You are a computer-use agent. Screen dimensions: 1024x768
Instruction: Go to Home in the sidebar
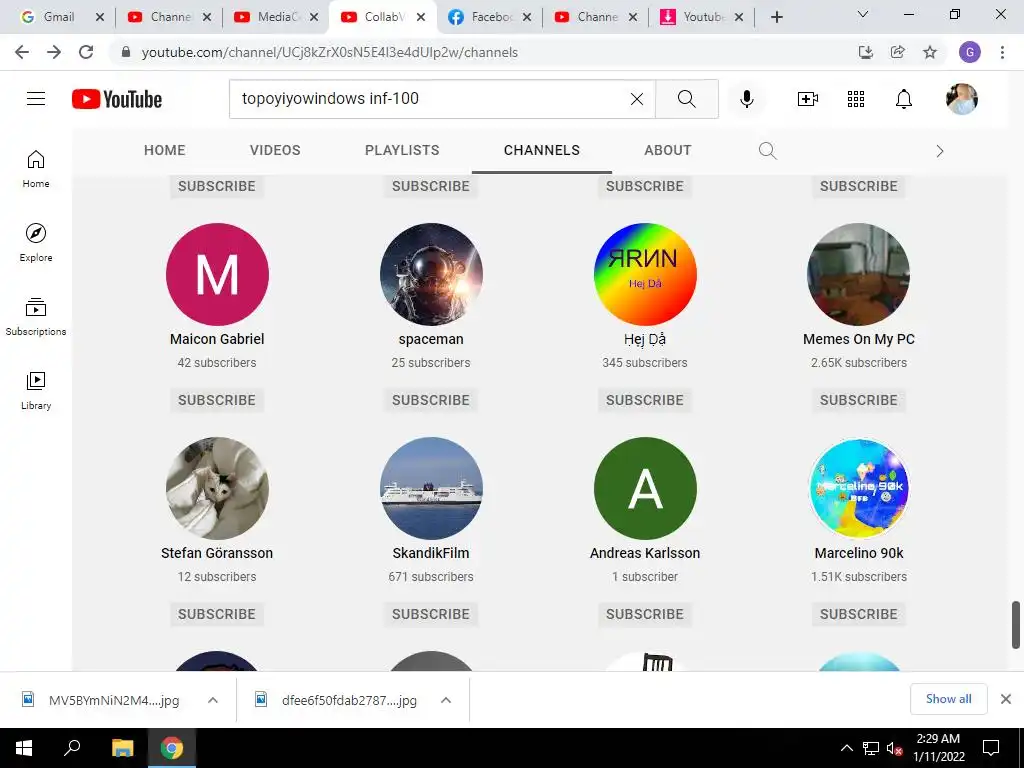point(36,169)
